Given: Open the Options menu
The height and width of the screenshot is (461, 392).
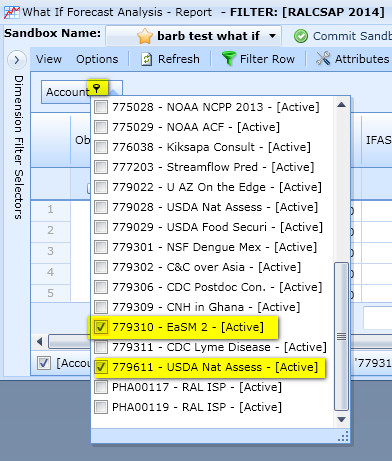Looking at the screenshot, I should (x=97, y=59).
